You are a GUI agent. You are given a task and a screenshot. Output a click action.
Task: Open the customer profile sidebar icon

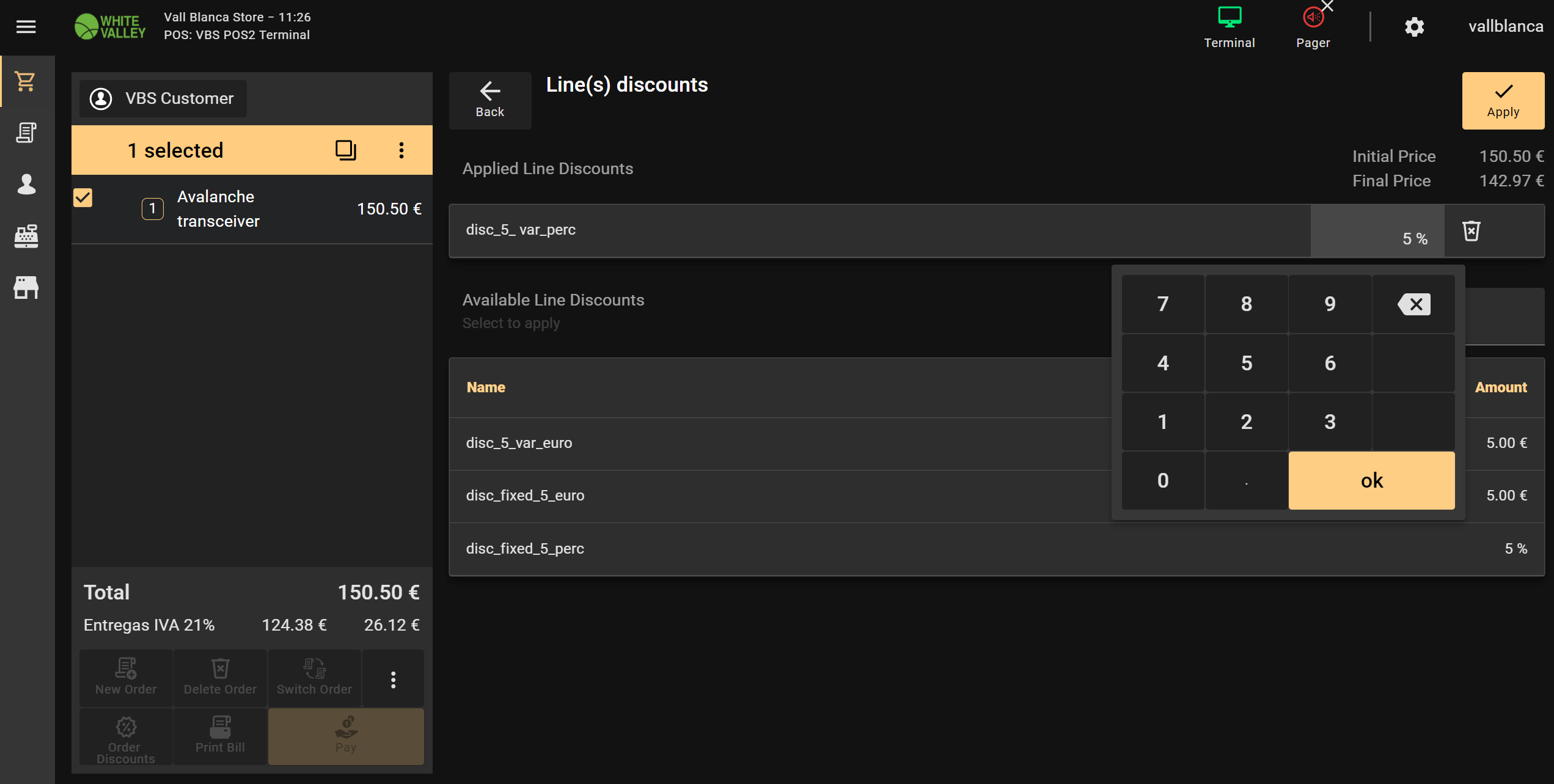pos(26,184)
